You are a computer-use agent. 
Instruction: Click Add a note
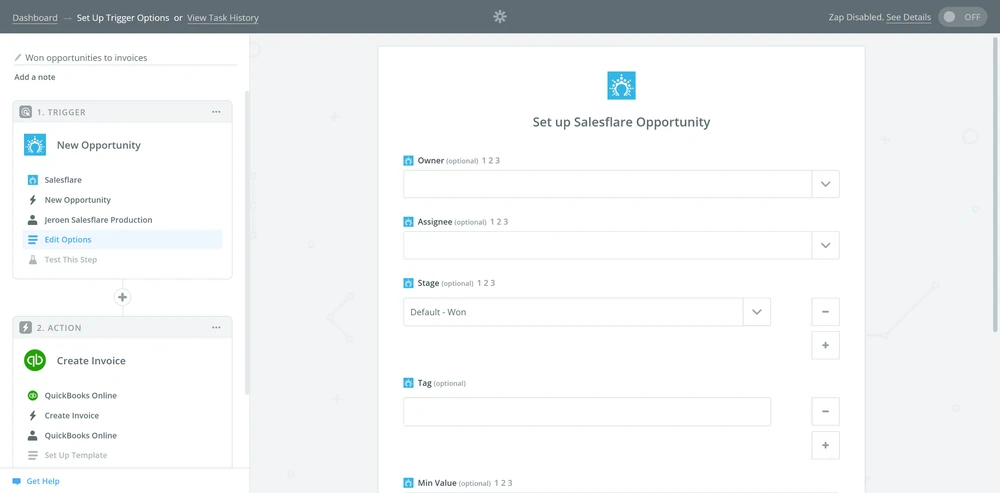pyautogui.click(x=35, y=77)
